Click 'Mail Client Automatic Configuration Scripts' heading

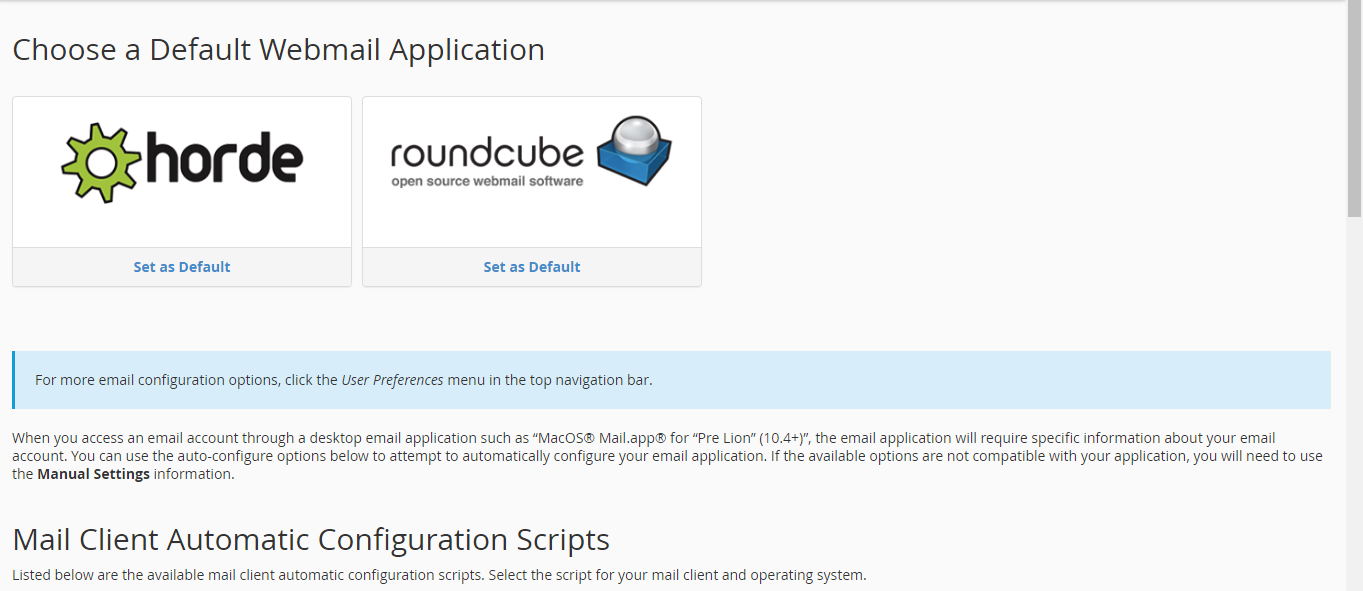pyautogui.click(x=311, y=540)
